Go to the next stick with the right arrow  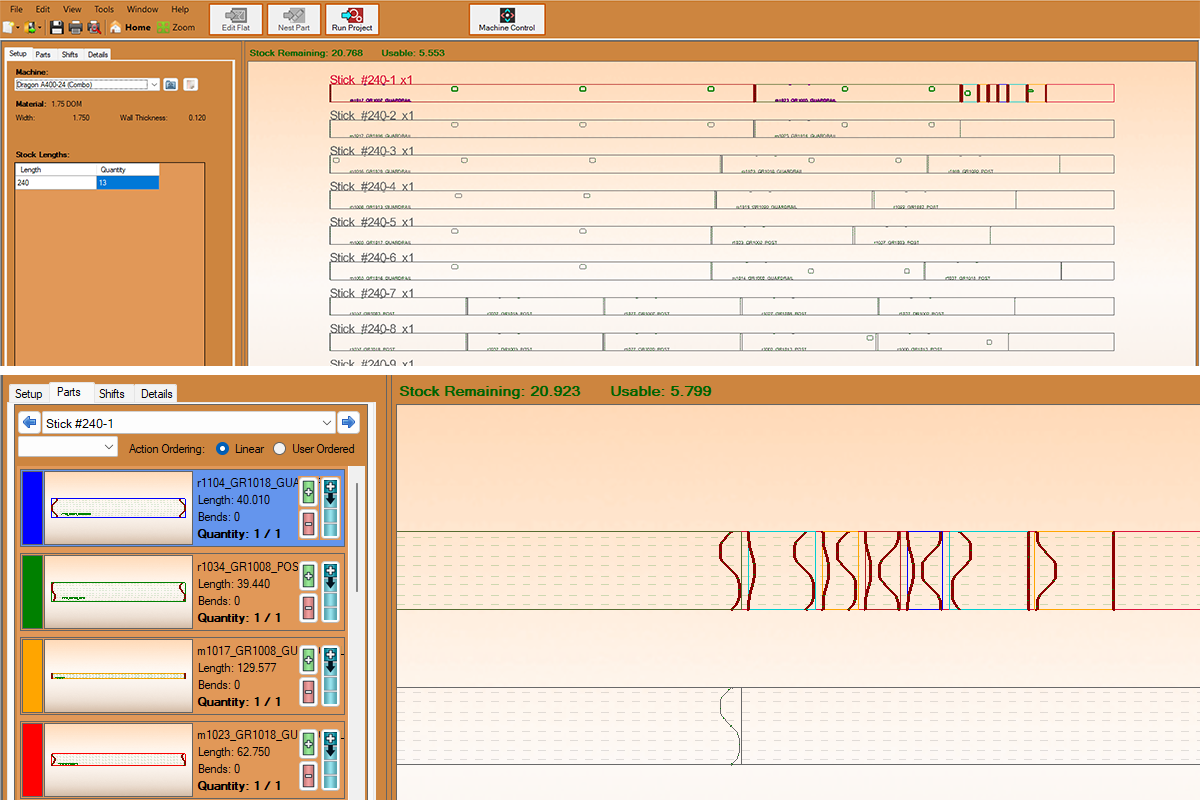point(348,423)
